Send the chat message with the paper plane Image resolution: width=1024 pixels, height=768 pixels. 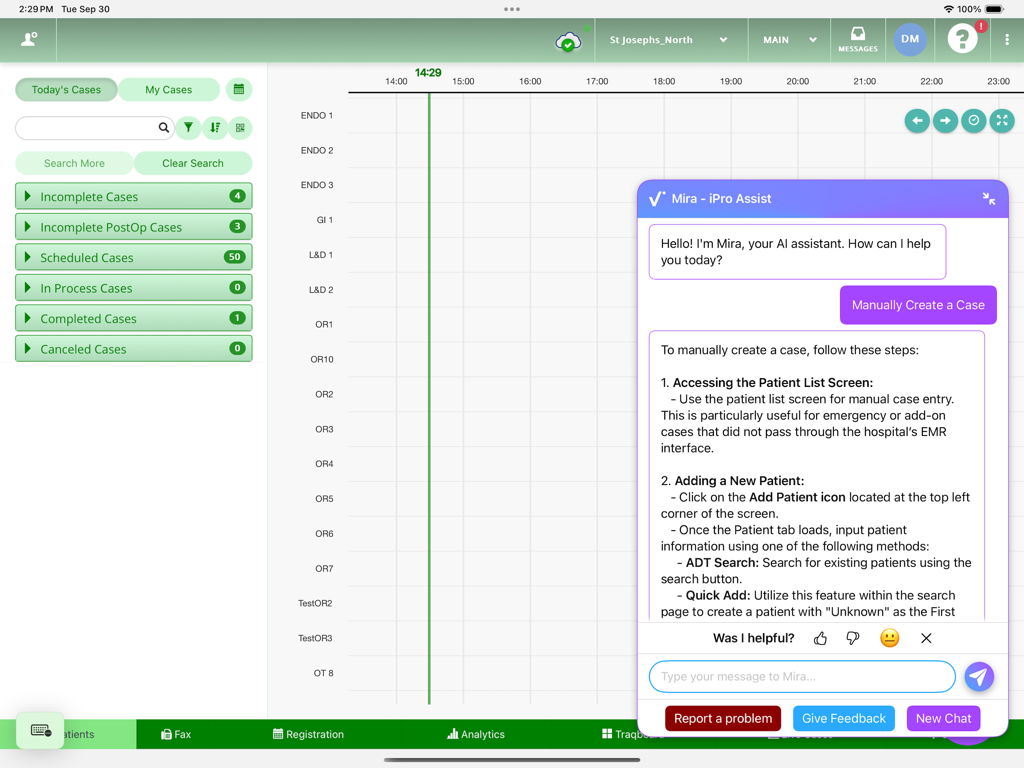(x=978, y=677)
